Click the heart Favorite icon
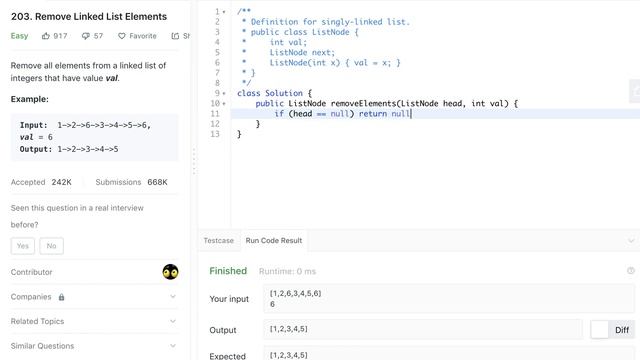Screen dimensions: 640x360 [122, 36]
